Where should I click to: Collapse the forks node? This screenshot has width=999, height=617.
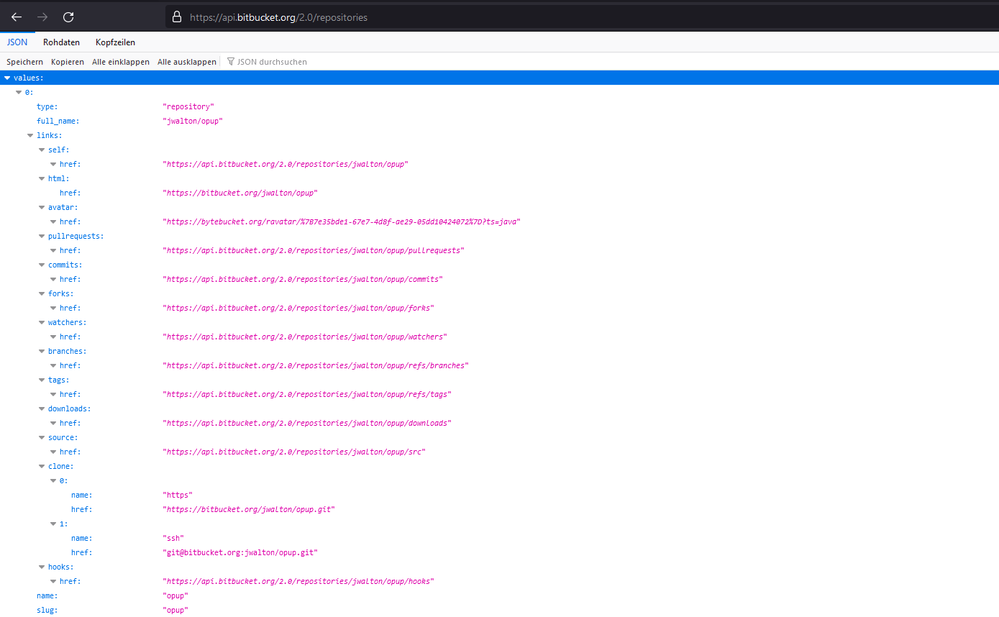pyautogui.click(x=41, y=294)
